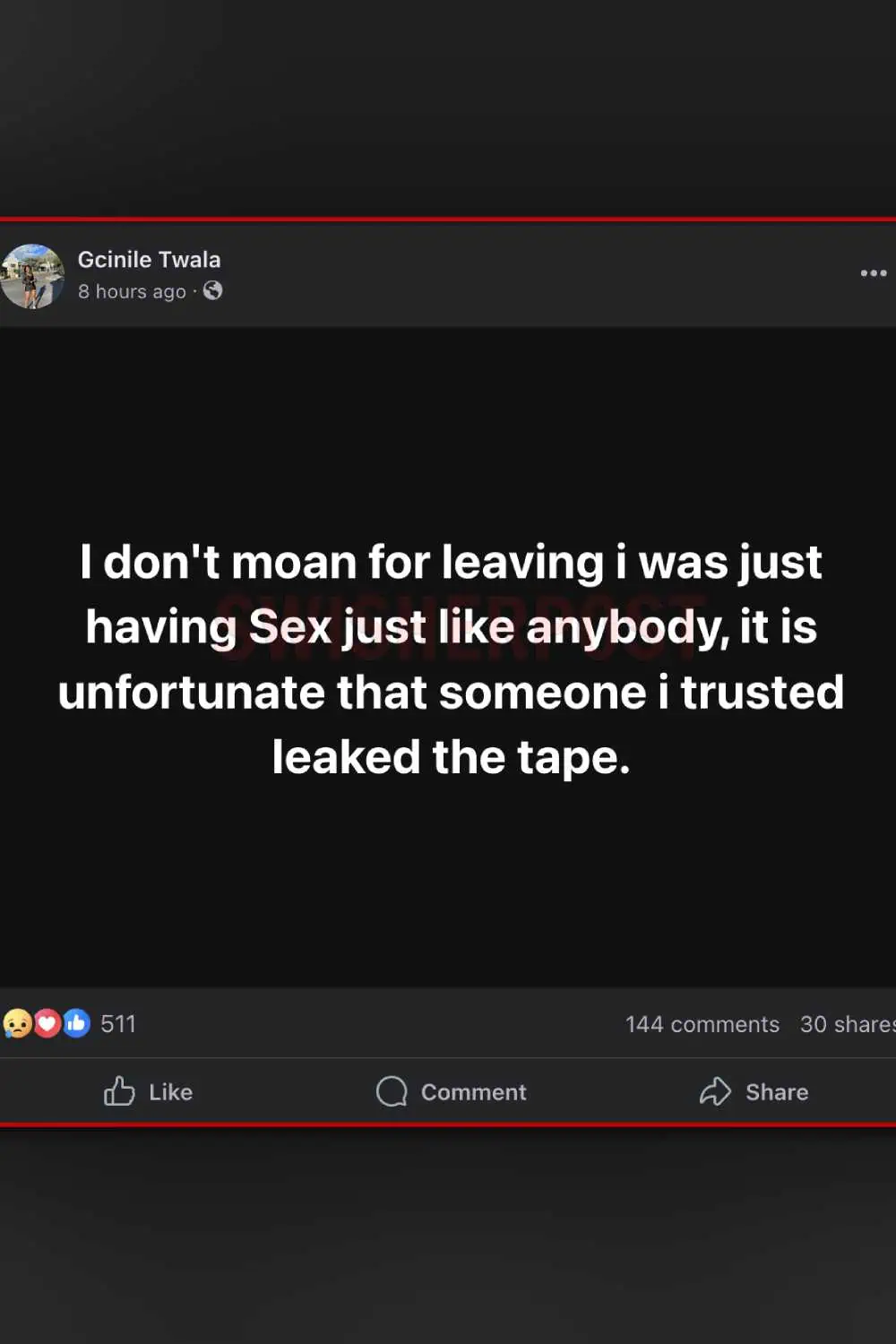Open the 144 comments link
The image size is (896, 1344).
click(702, 1024)
